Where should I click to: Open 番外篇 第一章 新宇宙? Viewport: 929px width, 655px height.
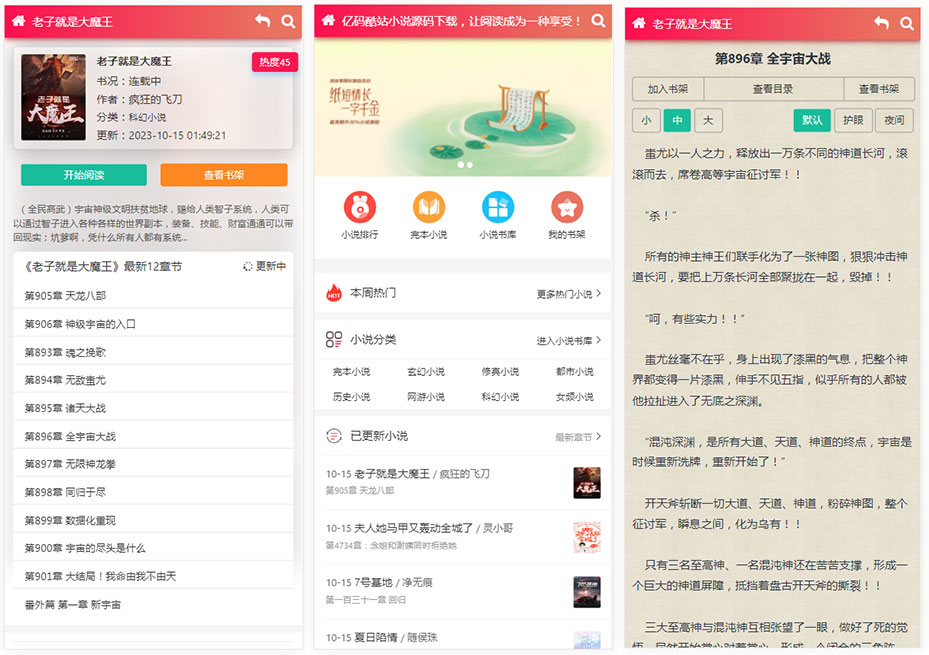click(153, 605)
